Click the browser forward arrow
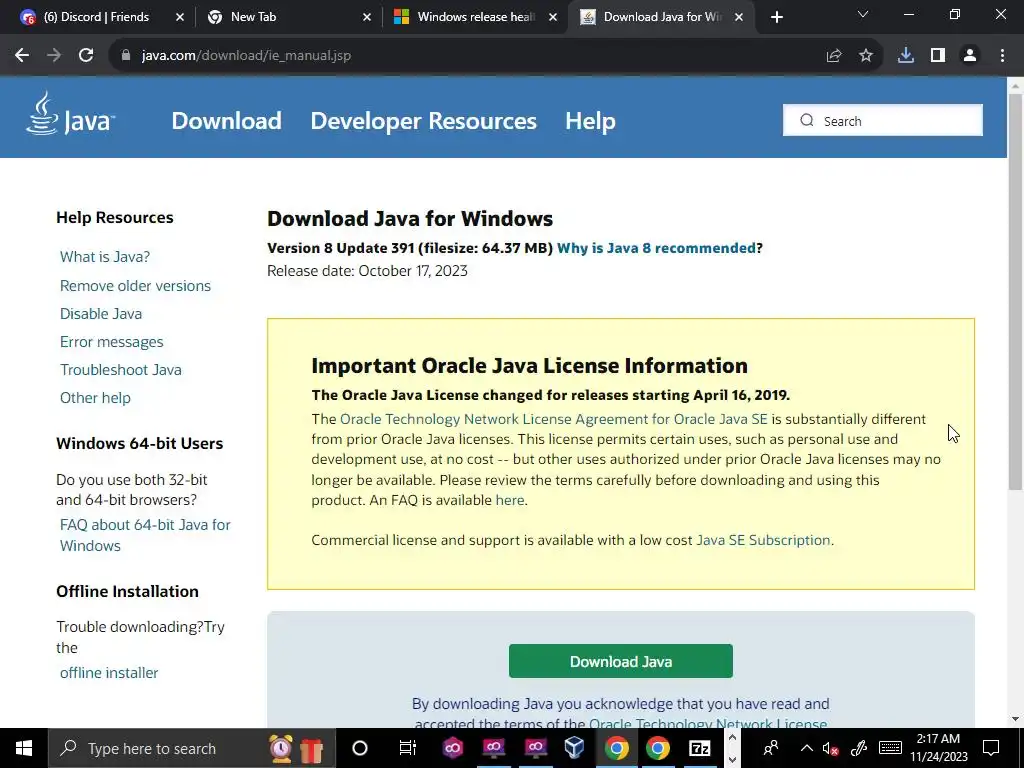Image resolution: width=1024 pixels, height=768 pixels. pyautogui.click(x=54, y=56)
